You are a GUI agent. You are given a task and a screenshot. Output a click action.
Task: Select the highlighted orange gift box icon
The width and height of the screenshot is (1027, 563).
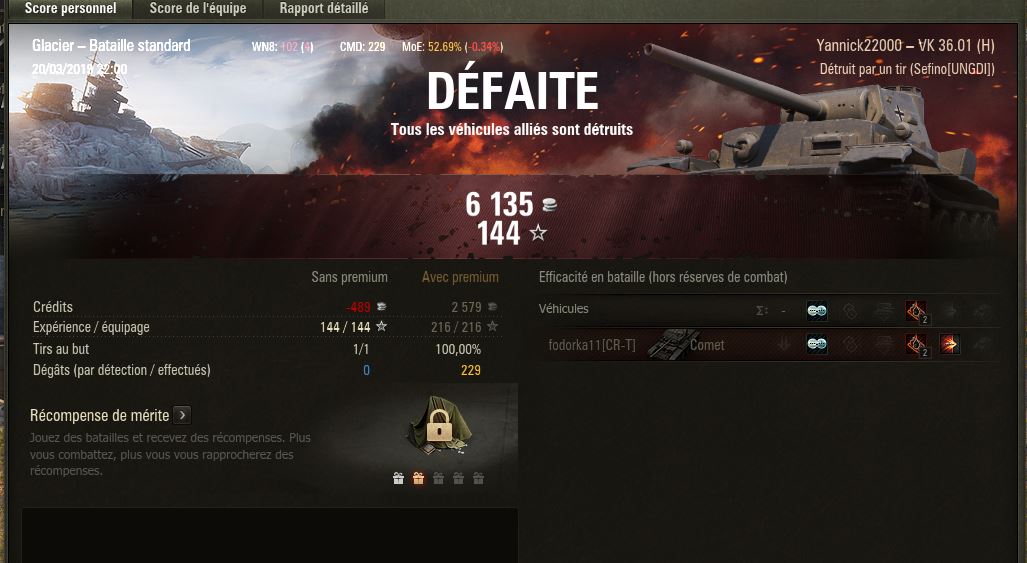point(419,479)
